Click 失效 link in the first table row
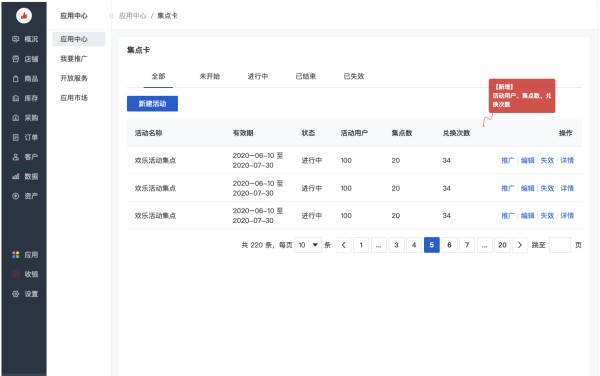Viewport: 600px width, 376px height. [547, 160]
